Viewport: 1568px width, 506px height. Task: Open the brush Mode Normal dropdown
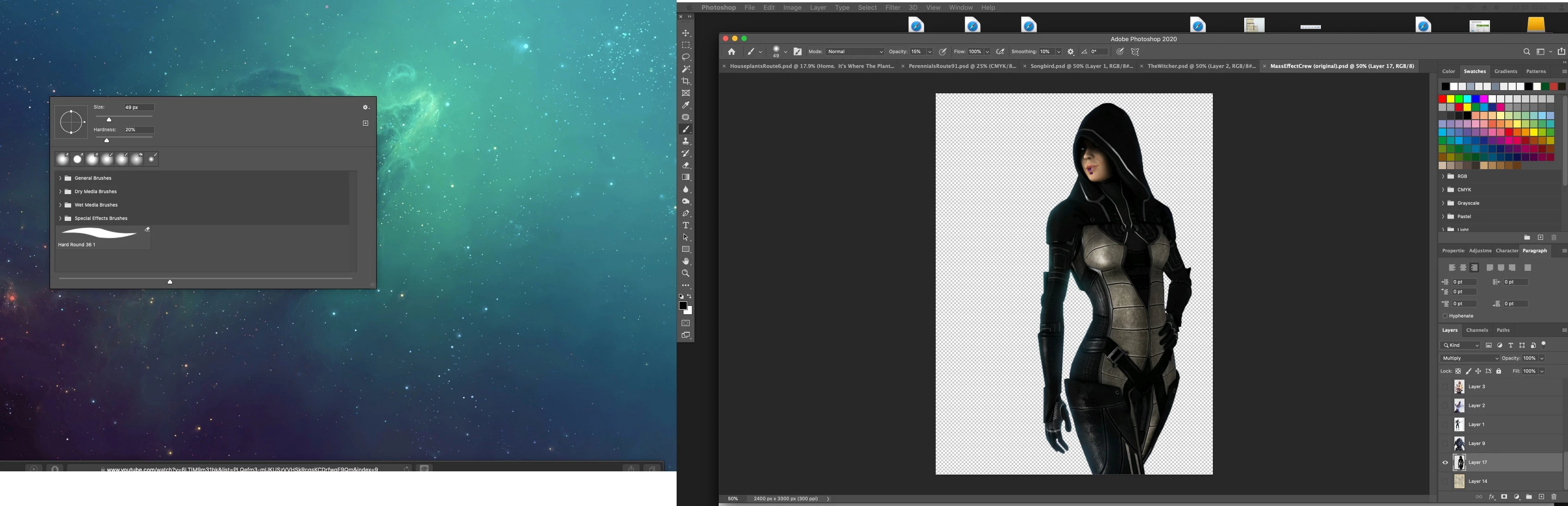point(854,52)
